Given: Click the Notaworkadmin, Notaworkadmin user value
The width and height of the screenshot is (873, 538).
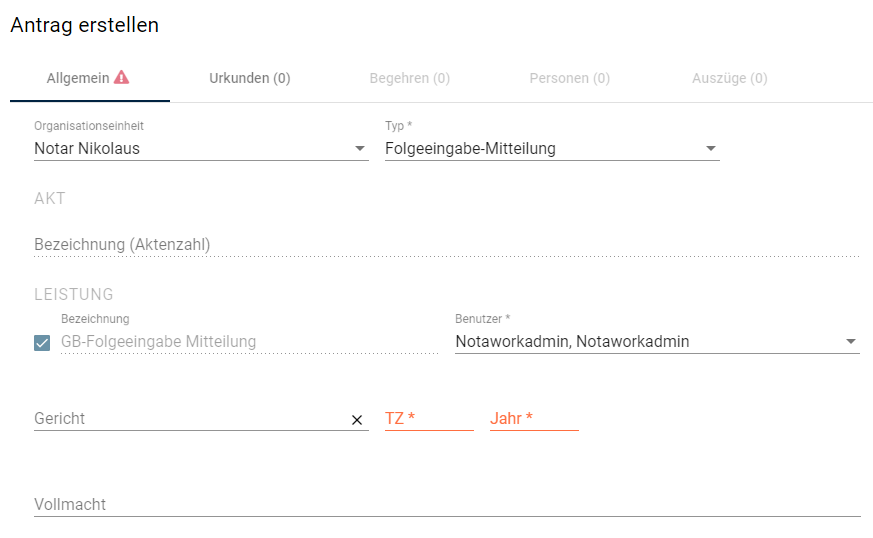Looking at the screenshot, I should coord(572,341).
